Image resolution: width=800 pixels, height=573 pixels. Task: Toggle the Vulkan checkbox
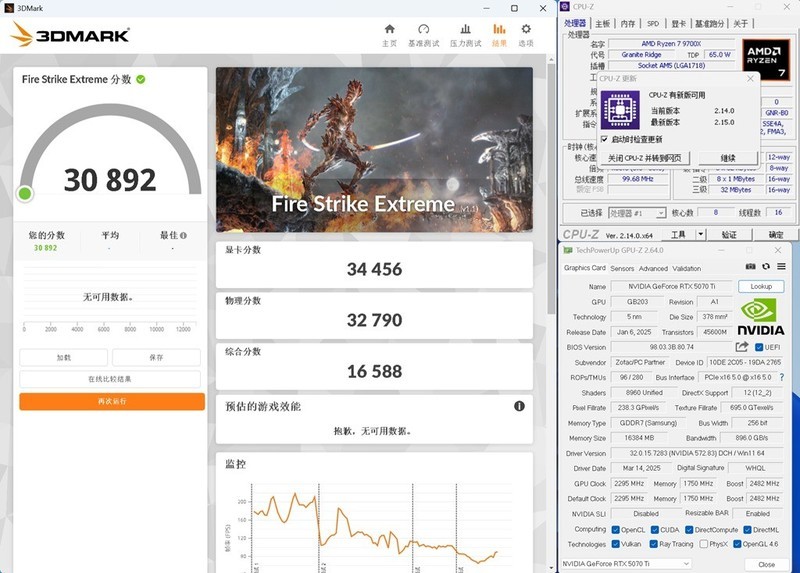[x=615, y=544]
